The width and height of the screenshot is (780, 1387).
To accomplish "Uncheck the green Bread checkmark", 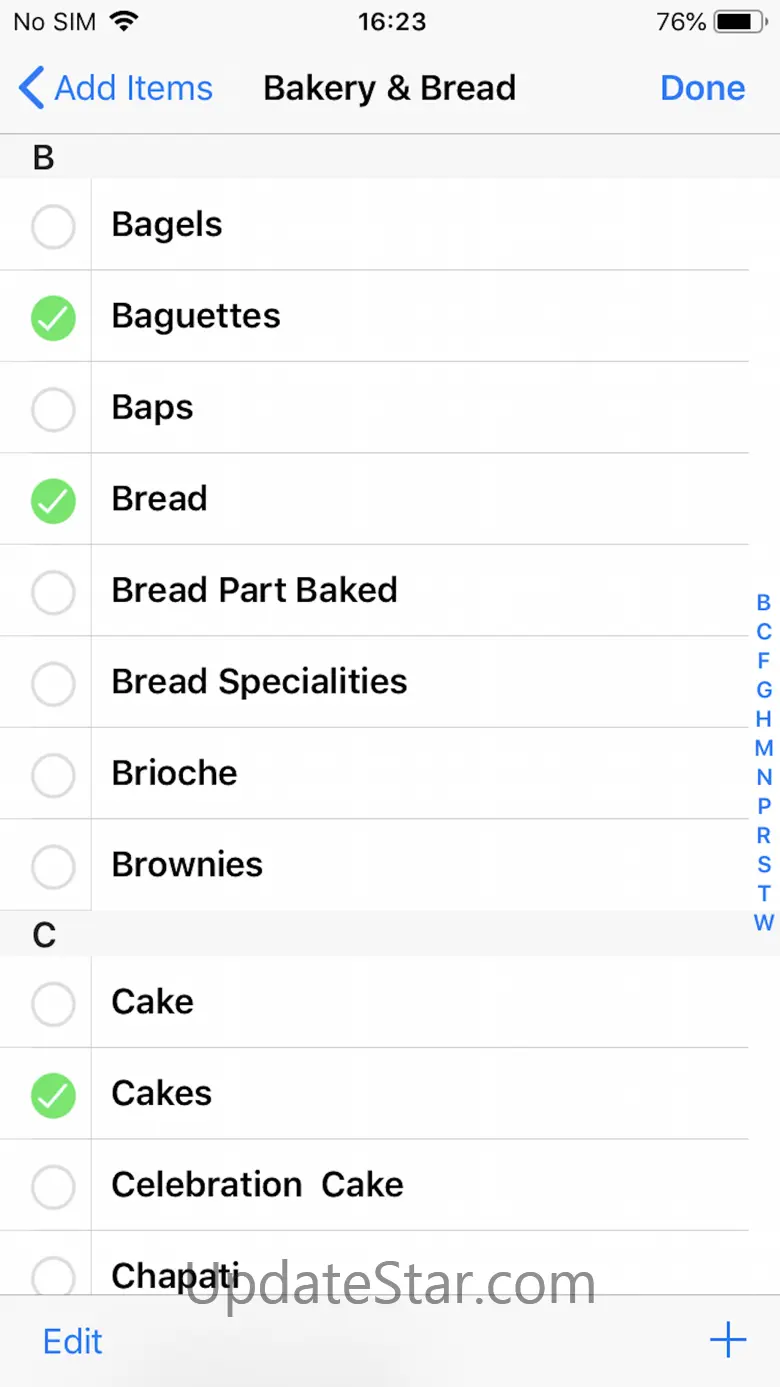I will (x=53, y=502).
